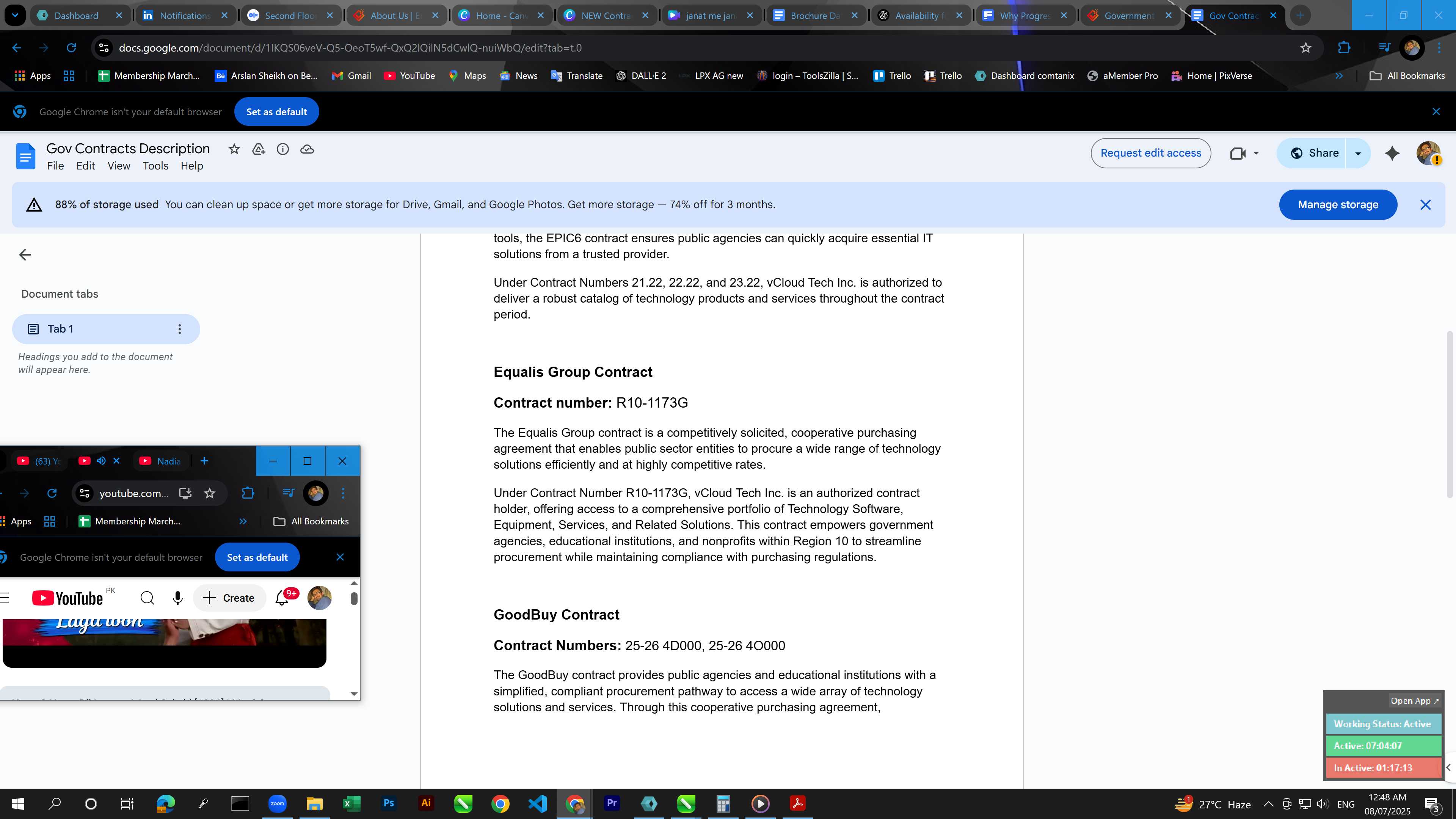
Task: Open YouTube search in small window
Action: (147, 598)
